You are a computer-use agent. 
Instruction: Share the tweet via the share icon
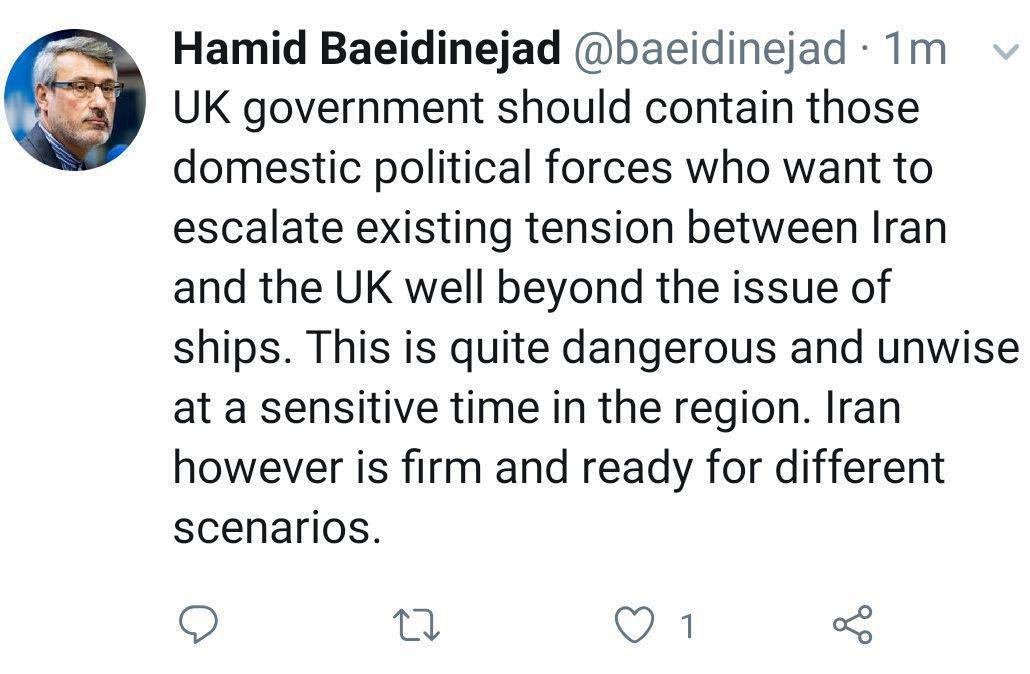click(853, 625)
